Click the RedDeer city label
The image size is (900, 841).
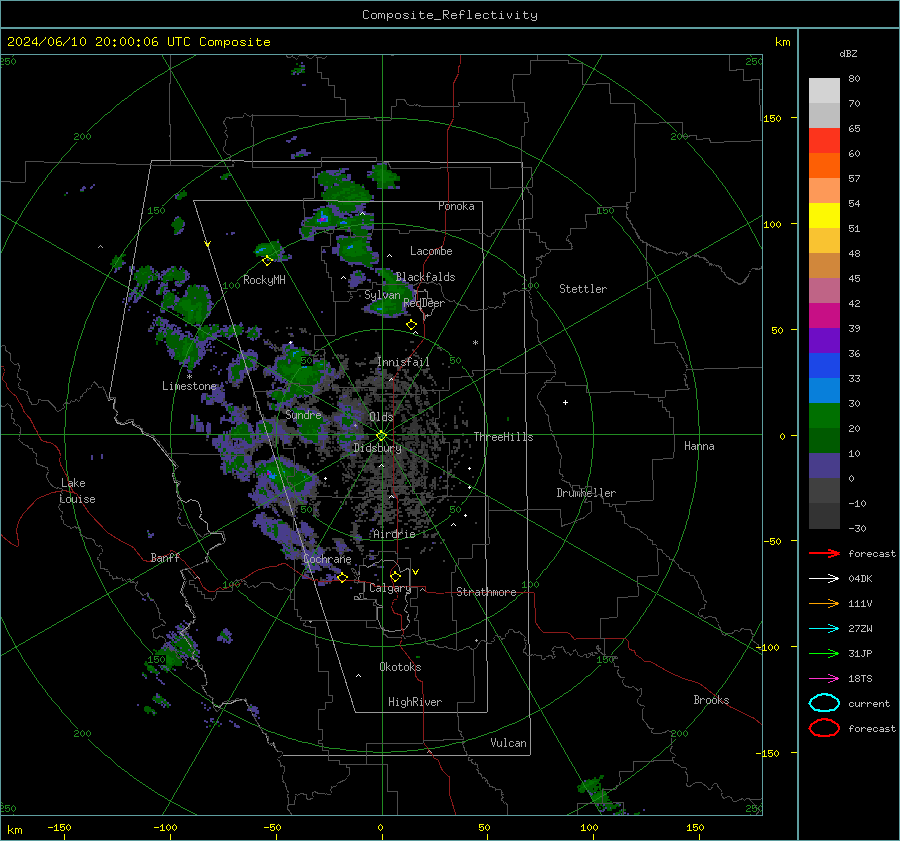tap(424, 303)
